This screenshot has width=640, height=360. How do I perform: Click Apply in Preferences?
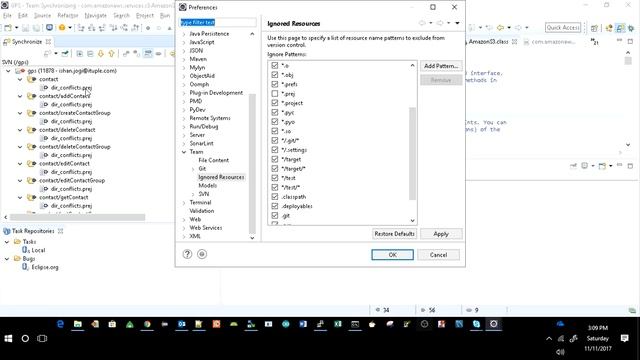pyautogui.click(x=441, y=234)
